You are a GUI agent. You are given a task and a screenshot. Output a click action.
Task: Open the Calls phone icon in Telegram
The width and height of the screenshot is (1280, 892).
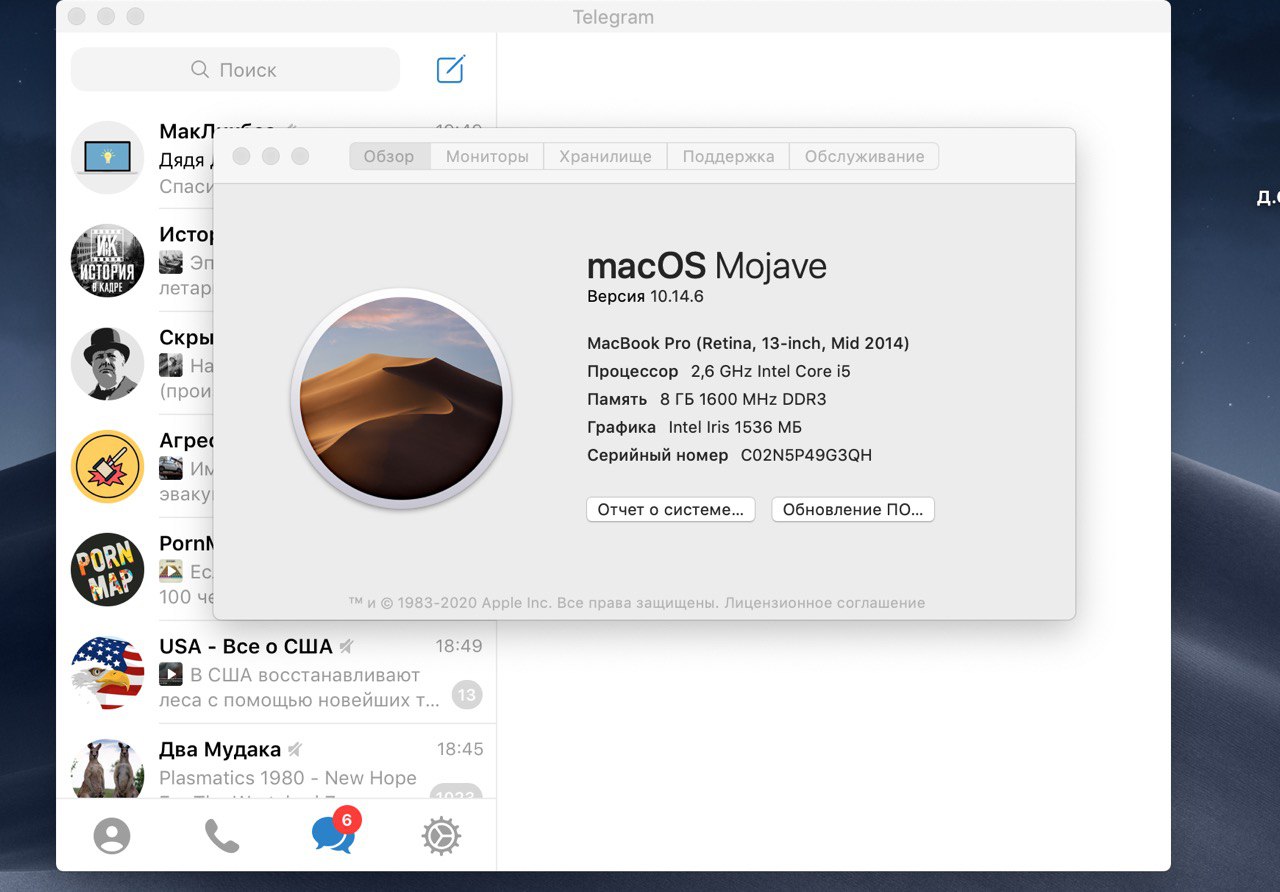[x=221, y=835]
